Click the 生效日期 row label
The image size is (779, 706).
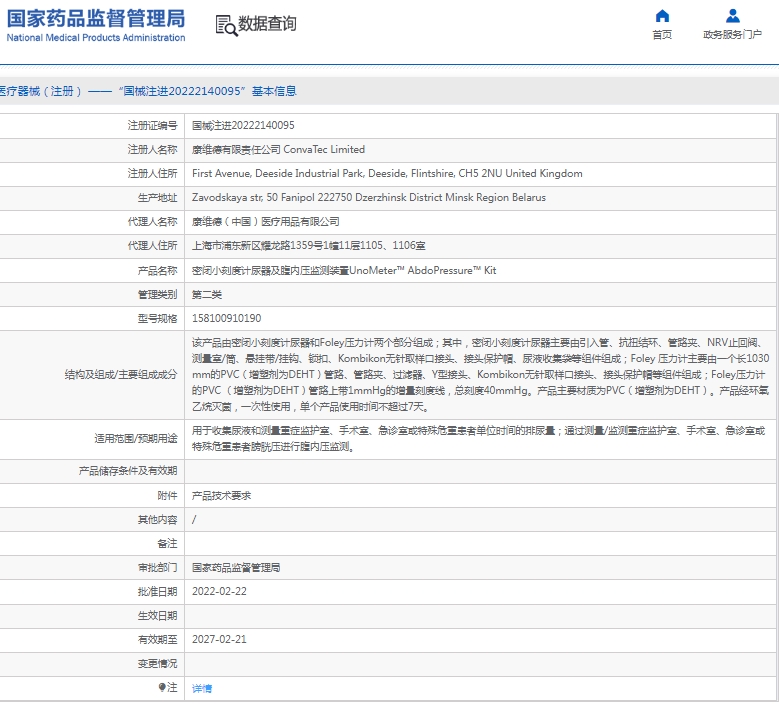pos(157,616)
